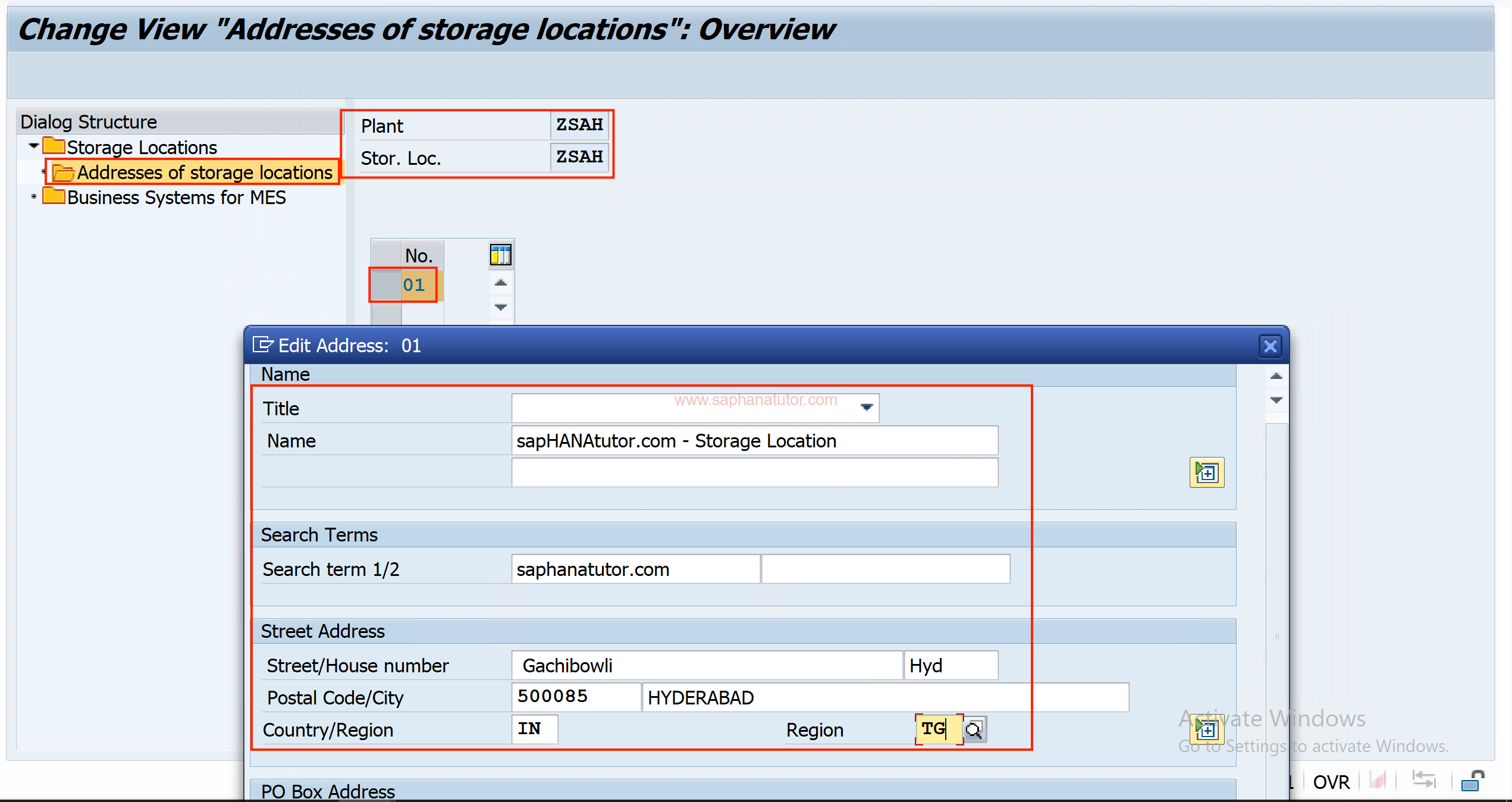Viewport: 1512px width, 802px height.
Task: Open table column settings icon
Action: pyautogui.click(x=500, y=255)
